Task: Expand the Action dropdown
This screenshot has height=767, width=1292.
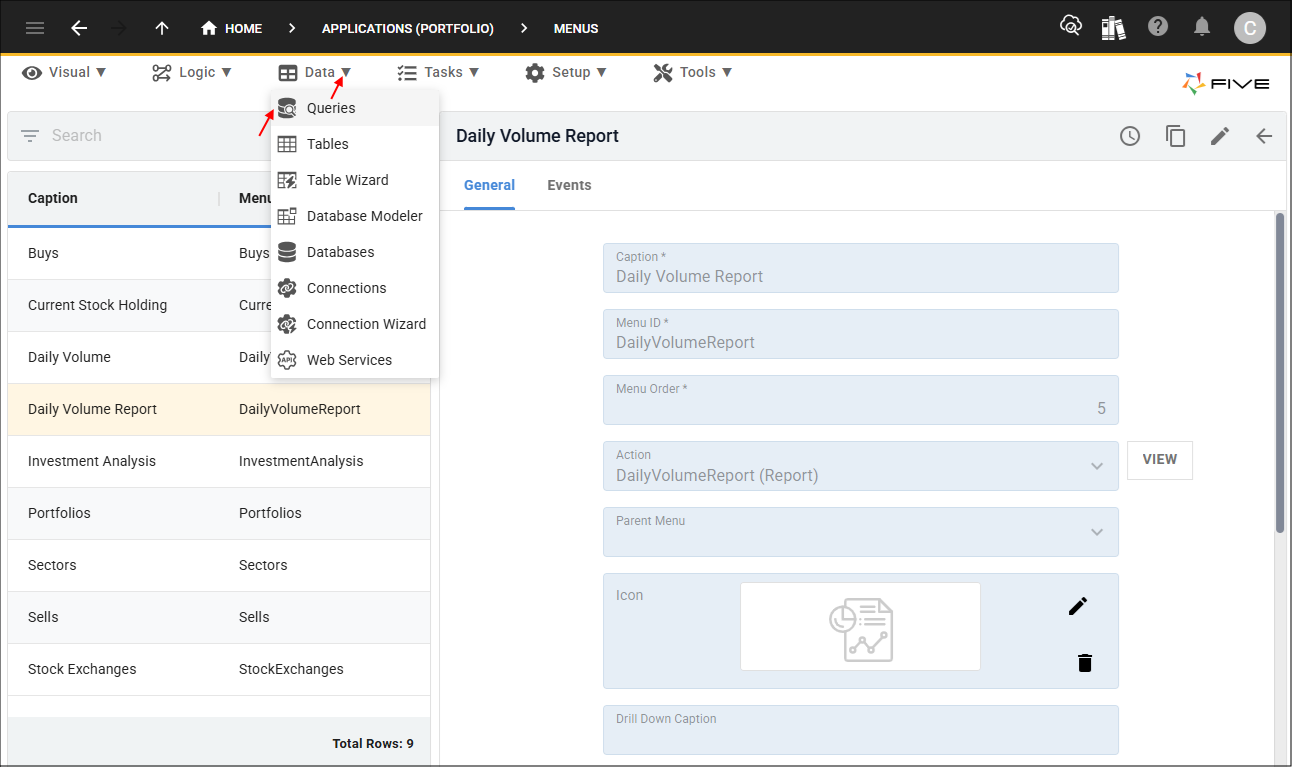Action: (x=1097, y=466)
